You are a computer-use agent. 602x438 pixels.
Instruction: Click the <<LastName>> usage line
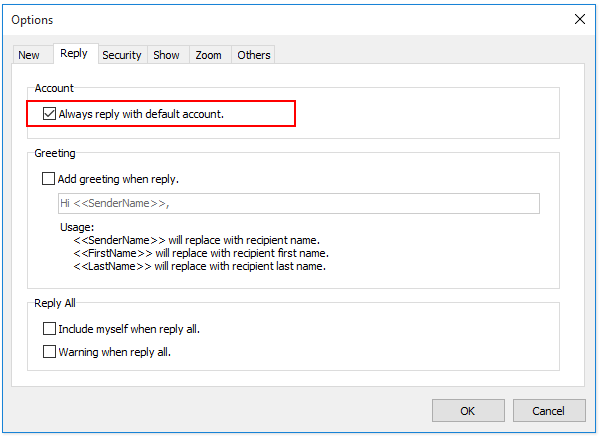199,266
